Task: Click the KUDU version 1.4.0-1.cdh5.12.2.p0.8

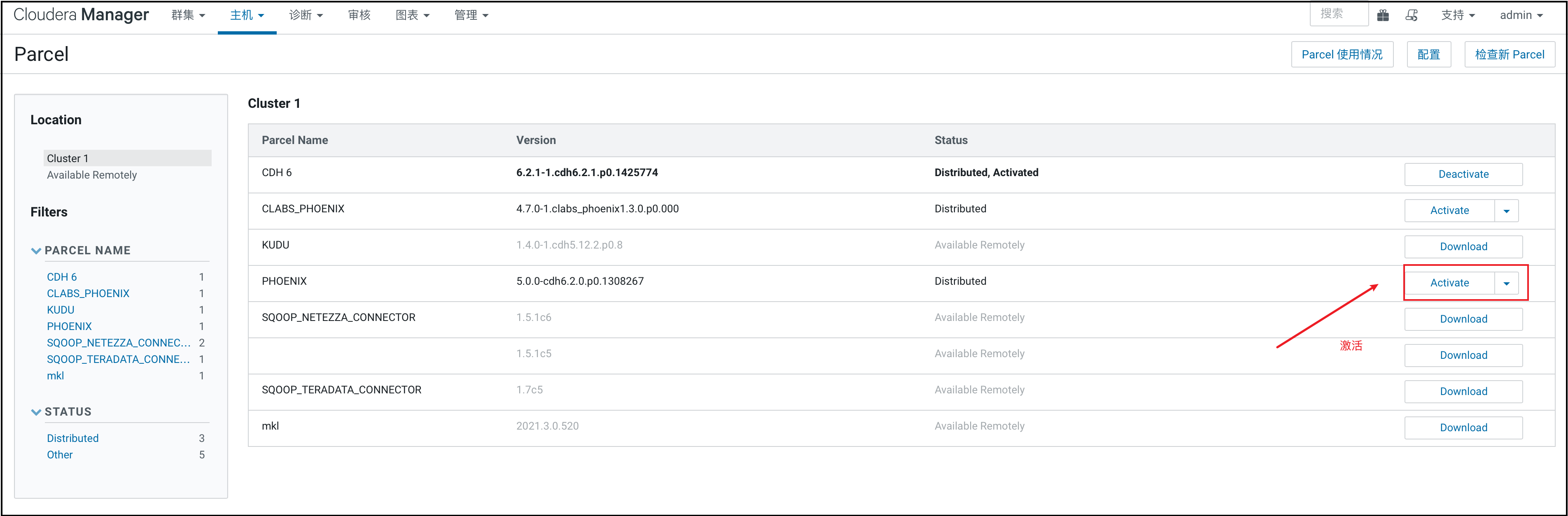Action: (569, 245)
